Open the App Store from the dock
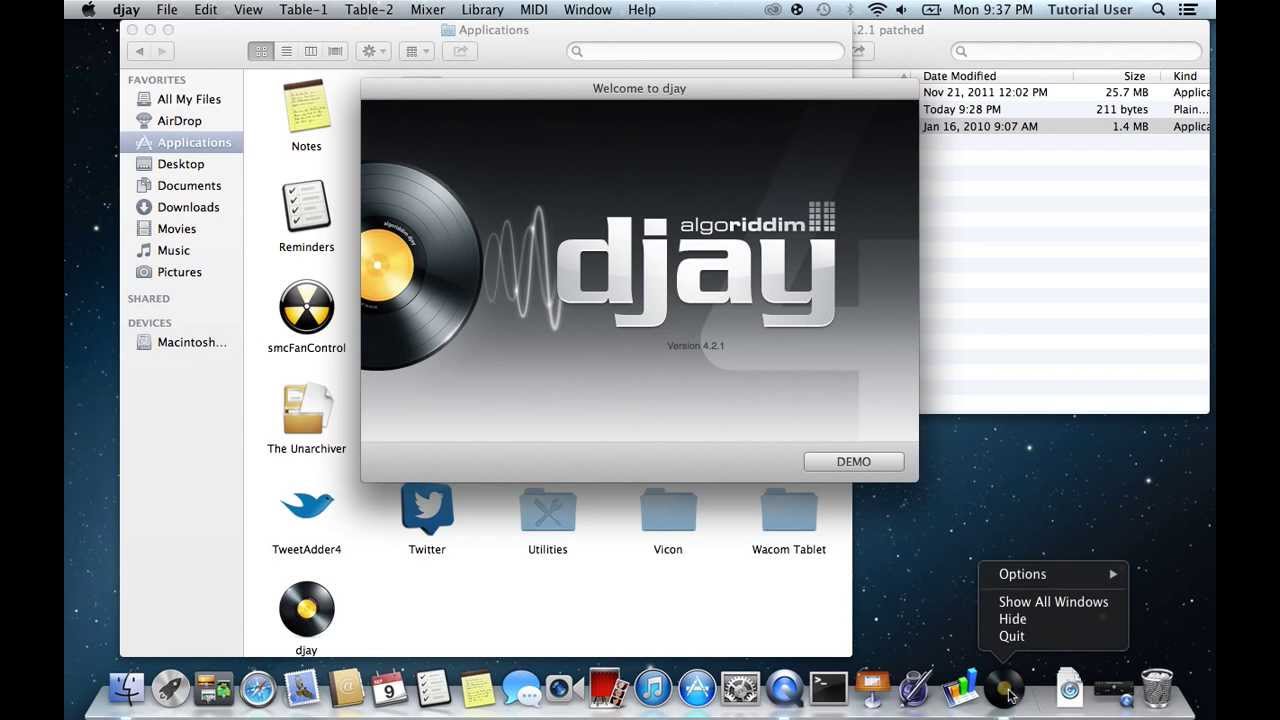The height and width of the screenshot is (720, 1280). click(697, 688)
